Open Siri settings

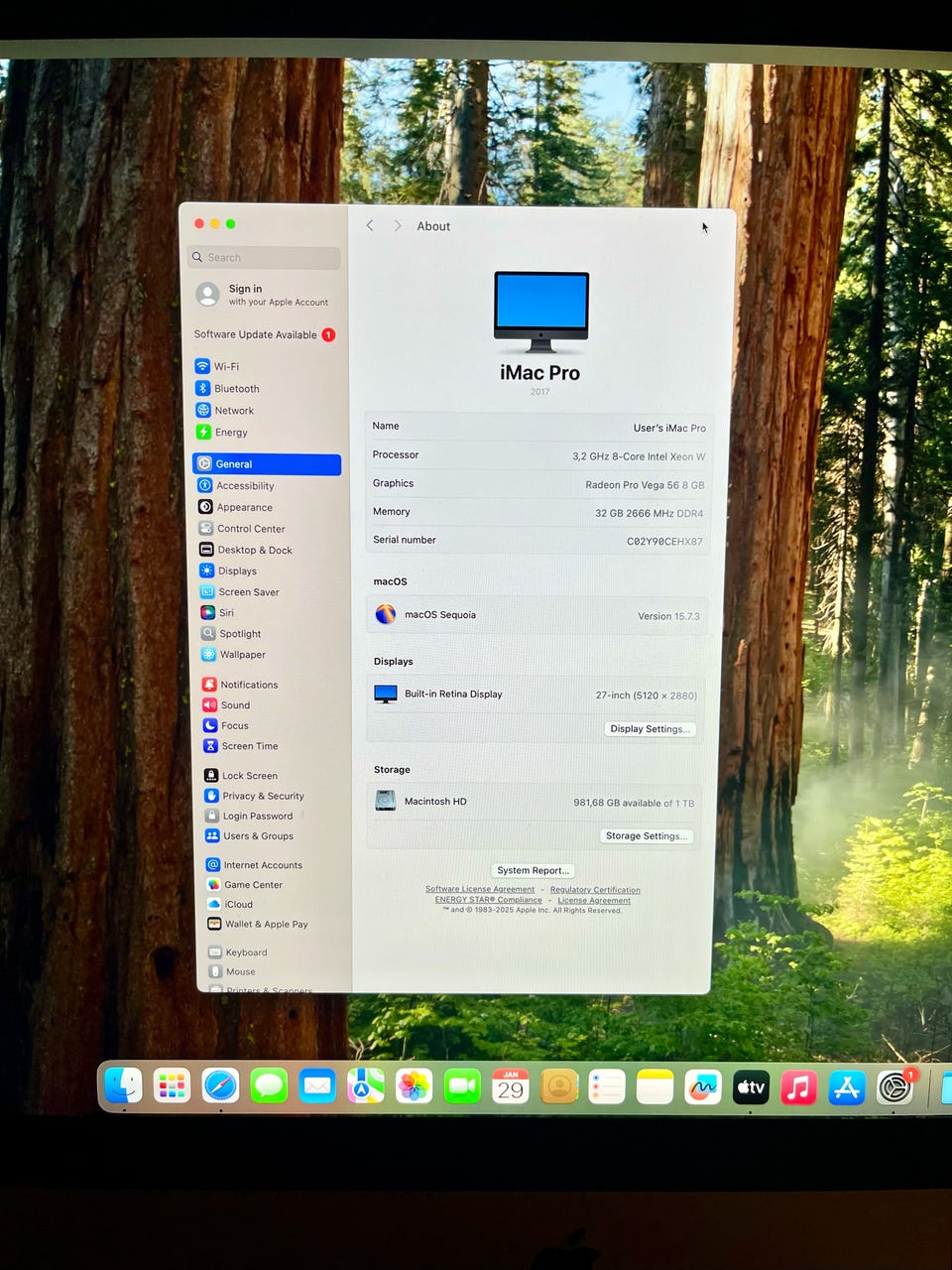(x=217, y=612)
